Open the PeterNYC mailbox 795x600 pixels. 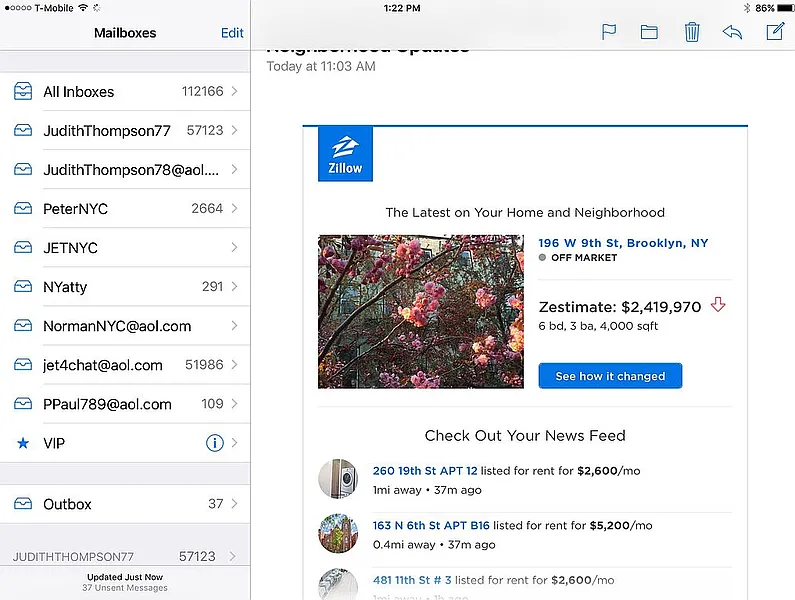coord(76,209)
